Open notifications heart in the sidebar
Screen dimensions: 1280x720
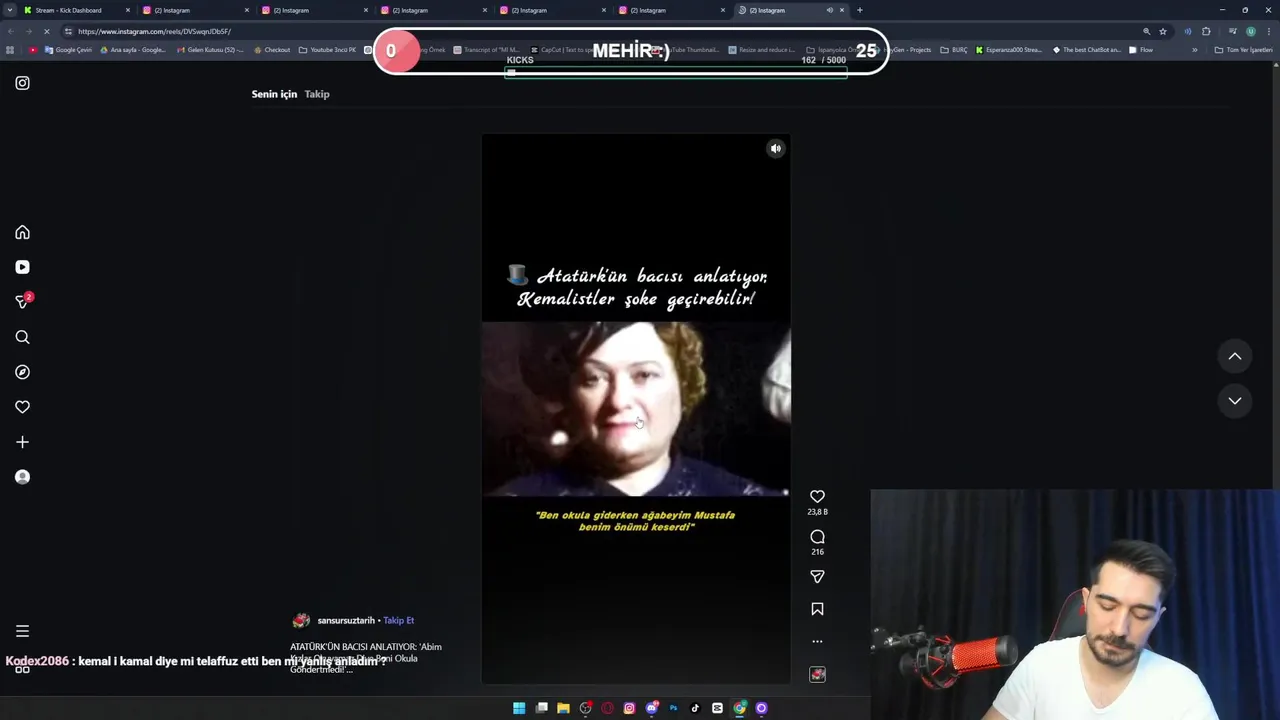click(22, 407)
